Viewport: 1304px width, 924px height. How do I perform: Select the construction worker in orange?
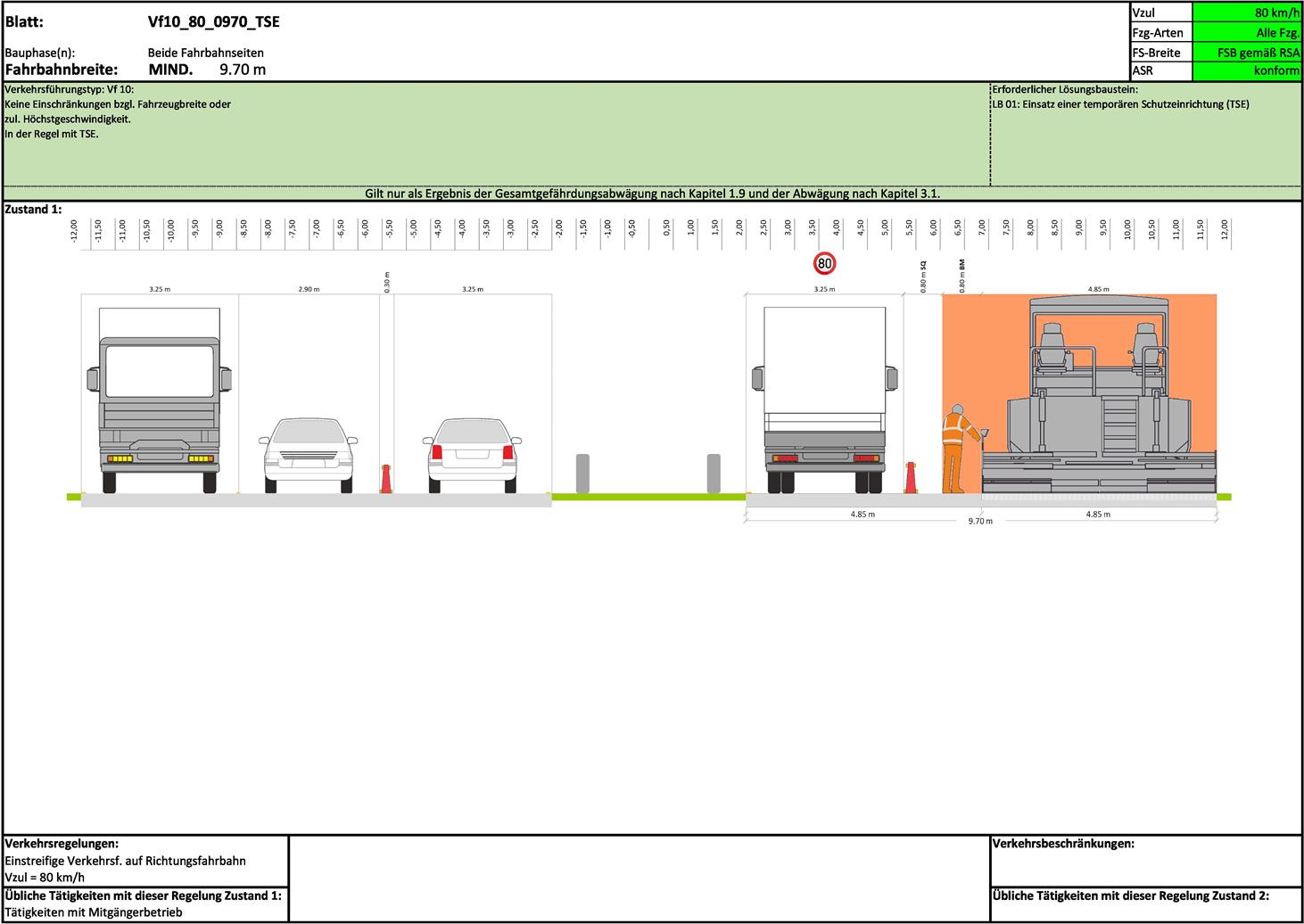point(956,448)
